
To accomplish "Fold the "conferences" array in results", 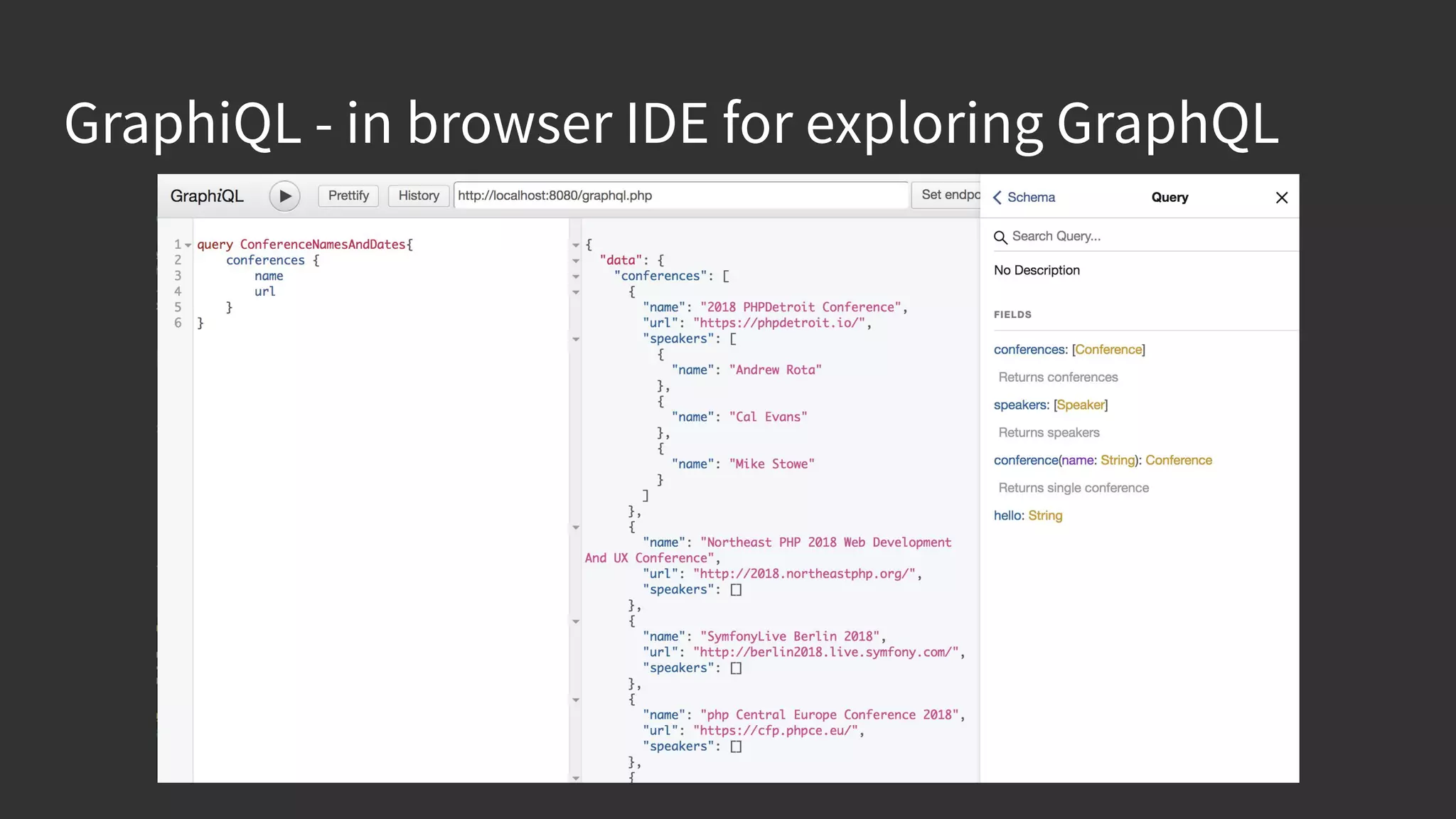I will [x=576, y=277].
